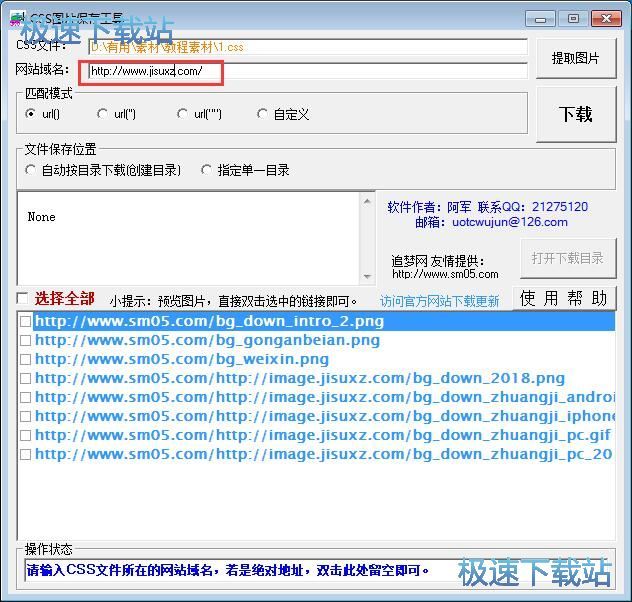
Task: Check the box for bg_down_zhuangji_pc.gif
Action: pyautogui.click(x=25, y=435)
